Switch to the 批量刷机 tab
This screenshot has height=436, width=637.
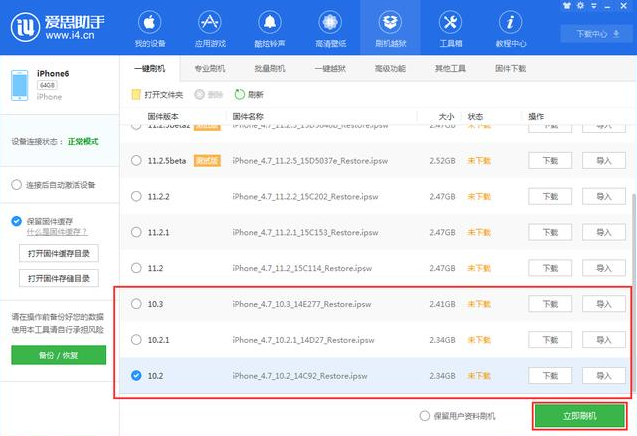(x=270, y=69)
